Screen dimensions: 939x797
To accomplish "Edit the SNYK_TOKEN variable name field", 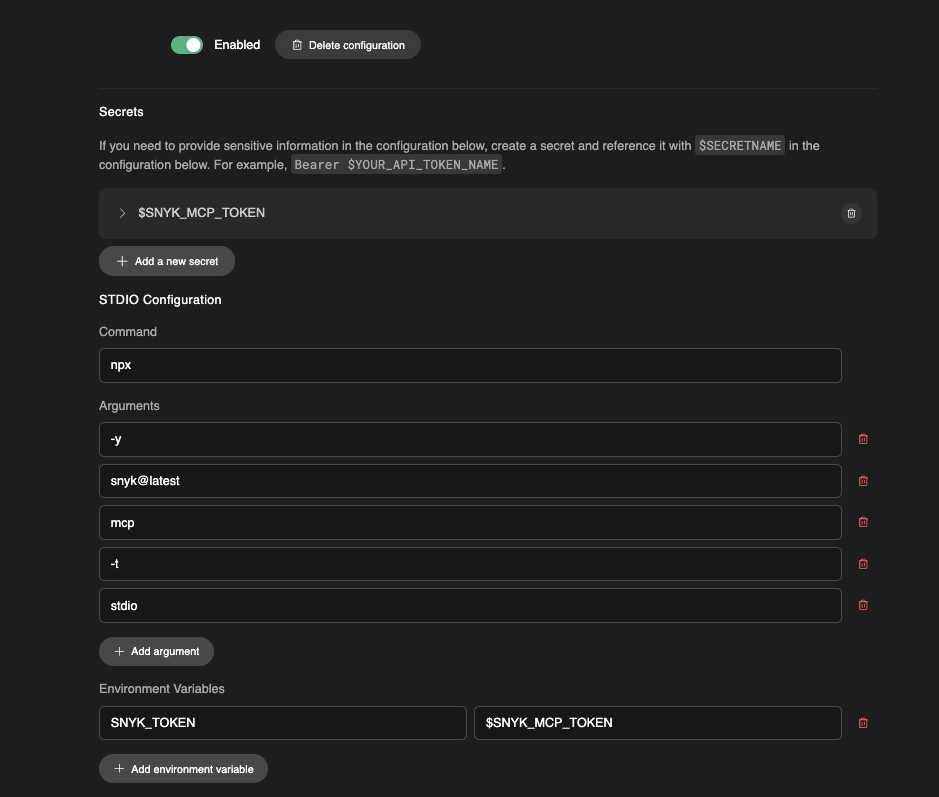I will [283, 723].
